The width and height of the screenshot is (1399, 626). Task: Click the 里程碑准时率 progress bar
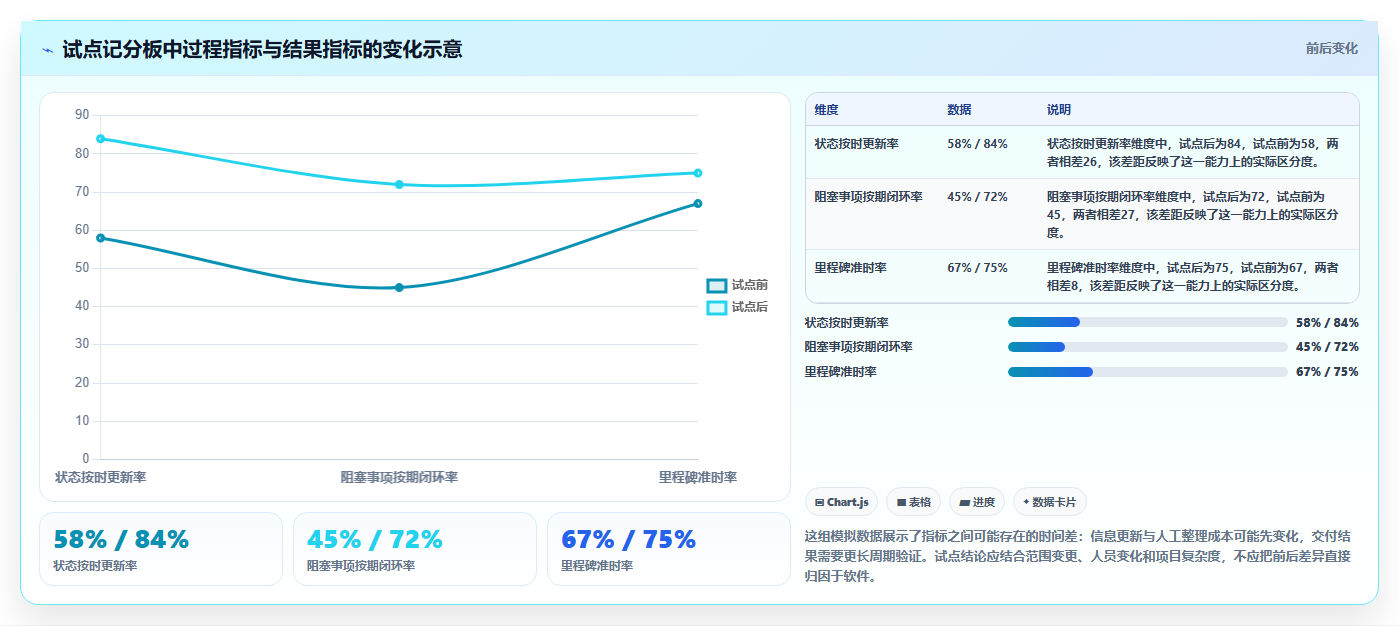point(1148,372)
